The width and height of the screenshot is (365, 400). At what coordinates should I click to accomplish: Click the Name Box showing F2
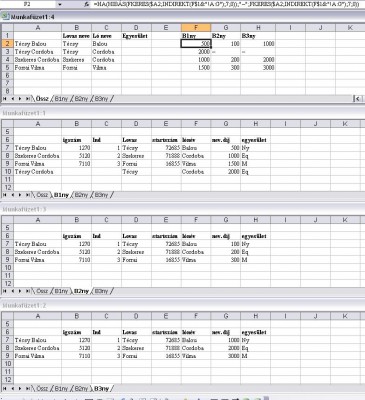28,4
